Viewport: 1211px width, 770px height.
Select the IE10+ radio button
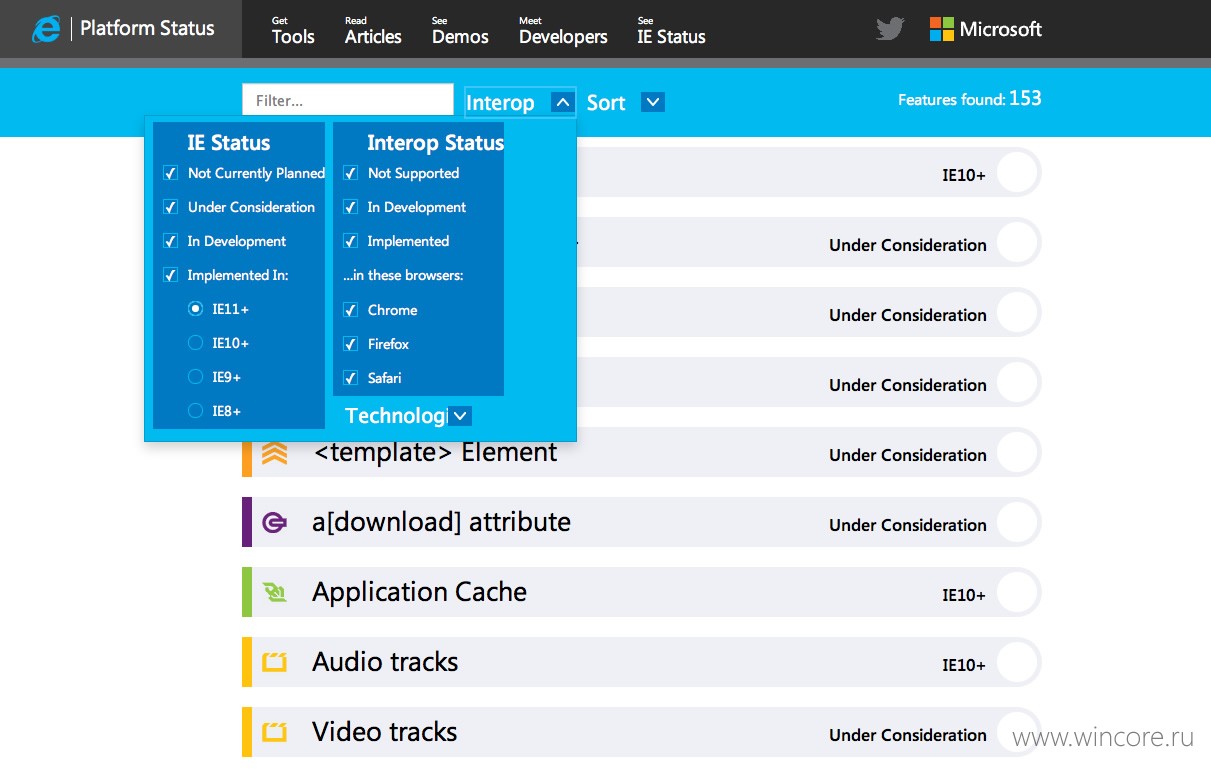(195, 343)
